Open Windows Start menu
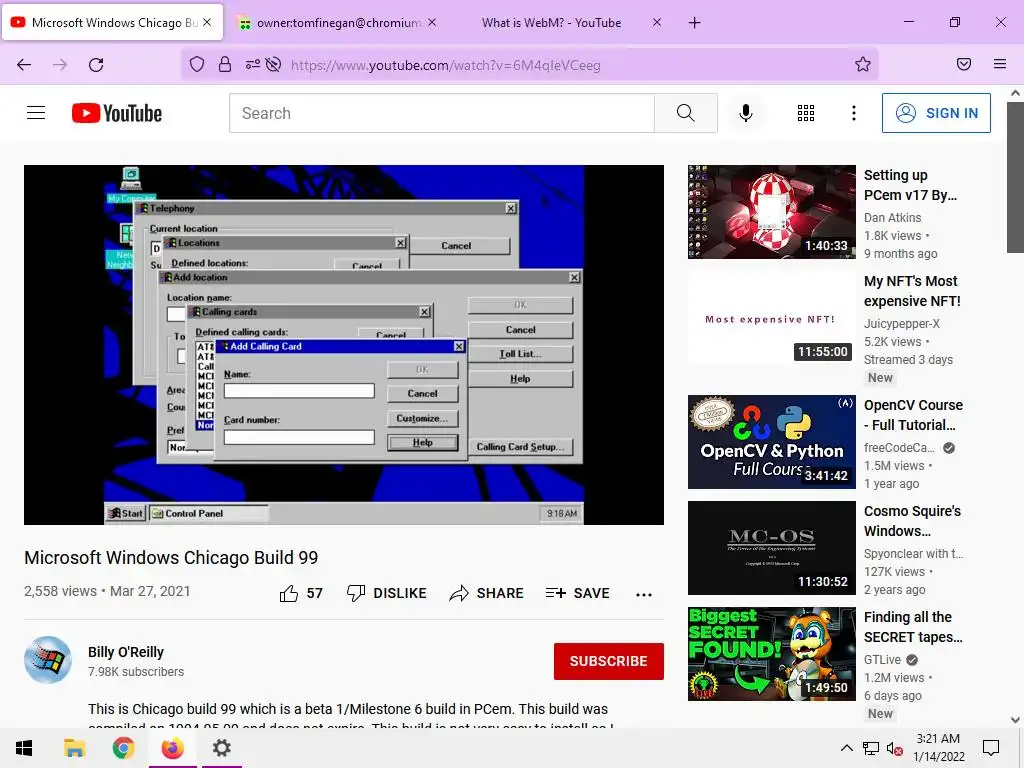 pyautogui.click(x=24, y=748)
